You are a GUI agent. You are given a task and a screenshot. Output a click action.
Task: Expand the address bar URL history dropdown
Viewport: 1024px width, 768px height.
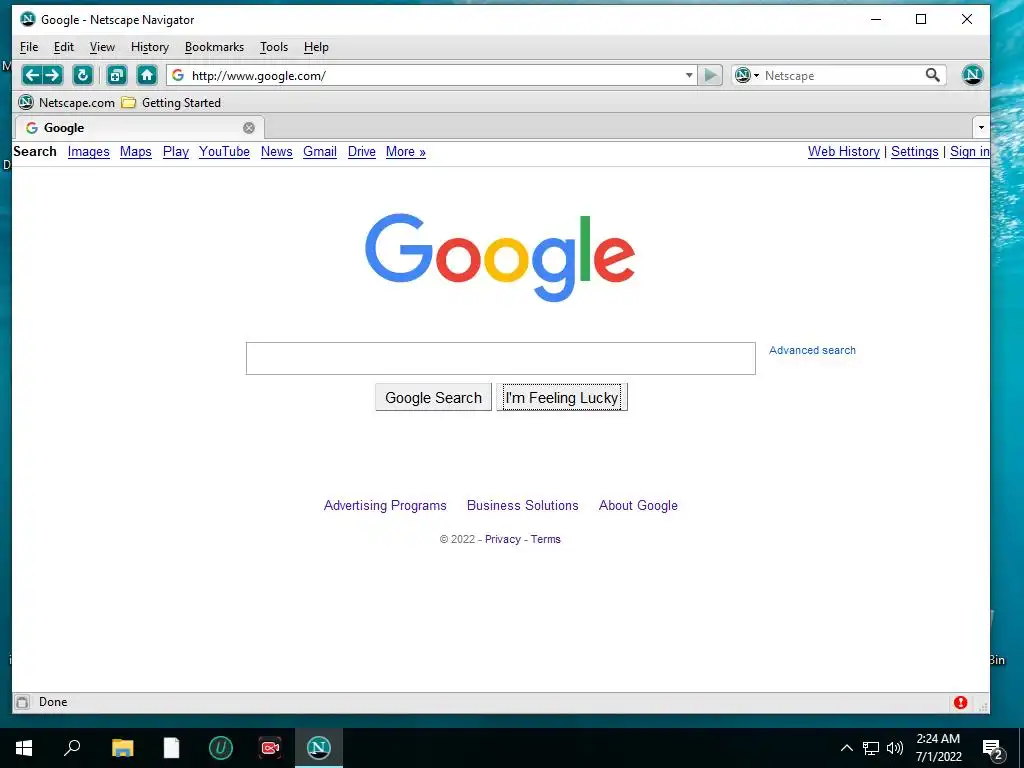pos(689,75)
